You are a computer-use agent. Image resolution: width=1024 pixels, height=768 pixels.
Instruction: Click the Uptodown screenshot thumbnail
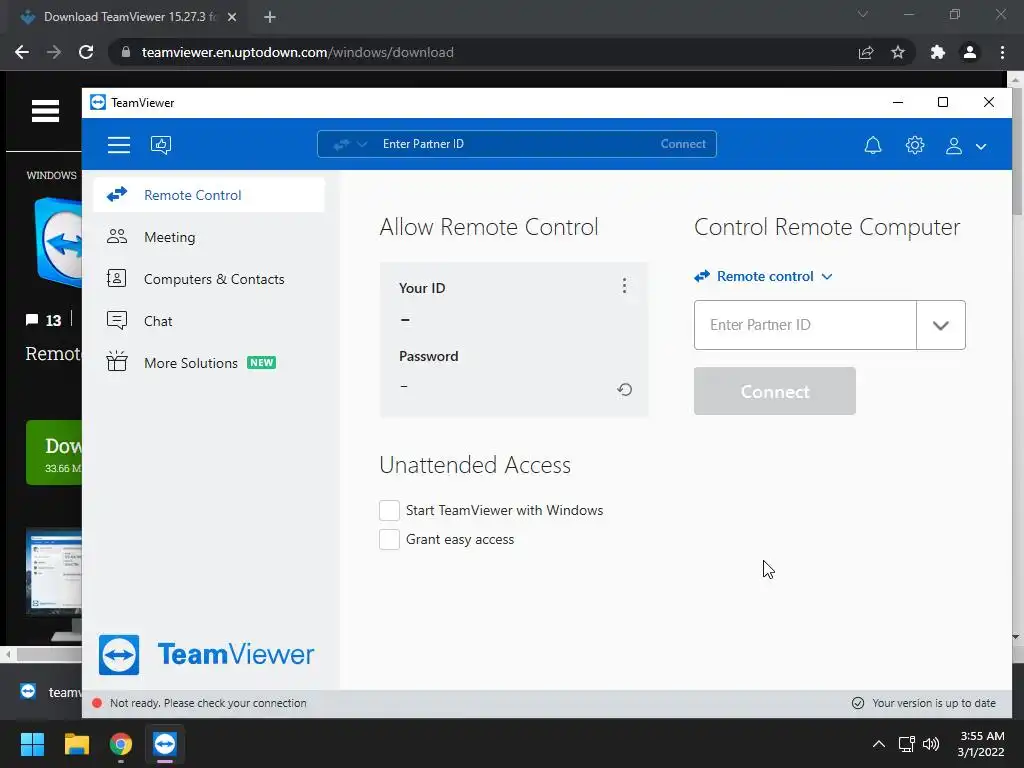54,572
